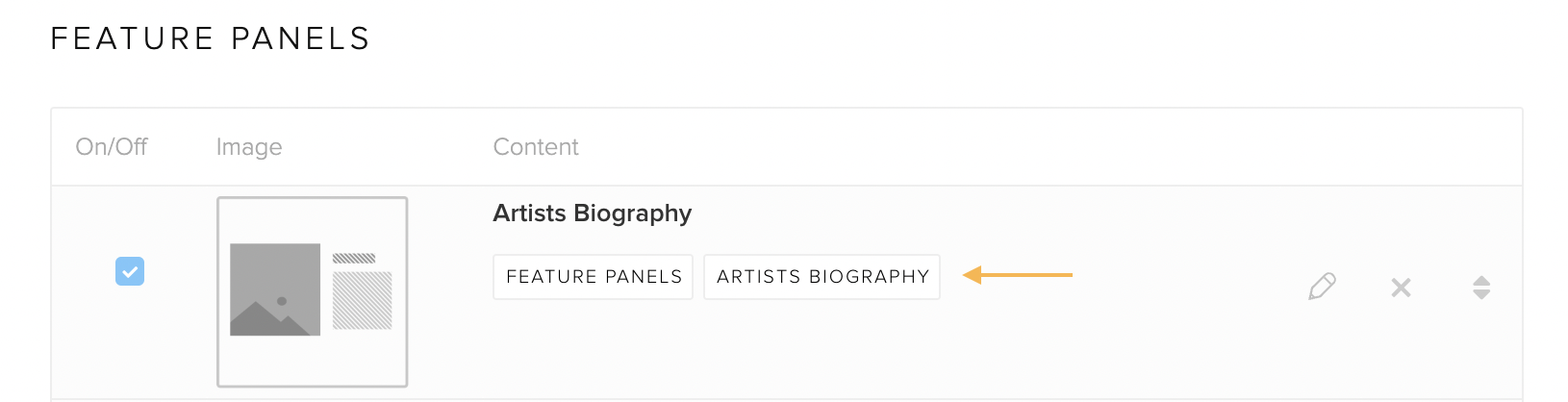Delete the Artists Biography panel with X

click(1401, 288)
